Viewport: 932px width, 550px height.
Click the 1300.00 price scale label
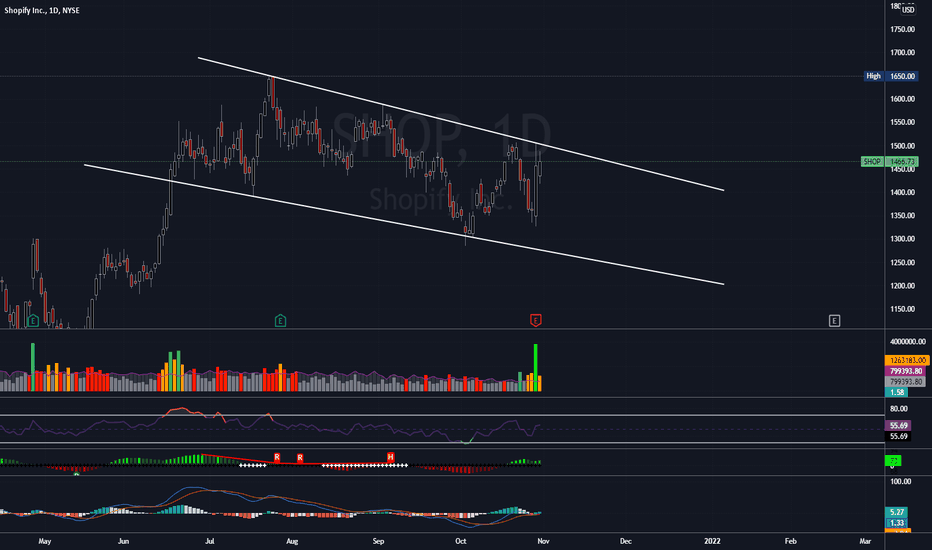click(x=902, y=238)
